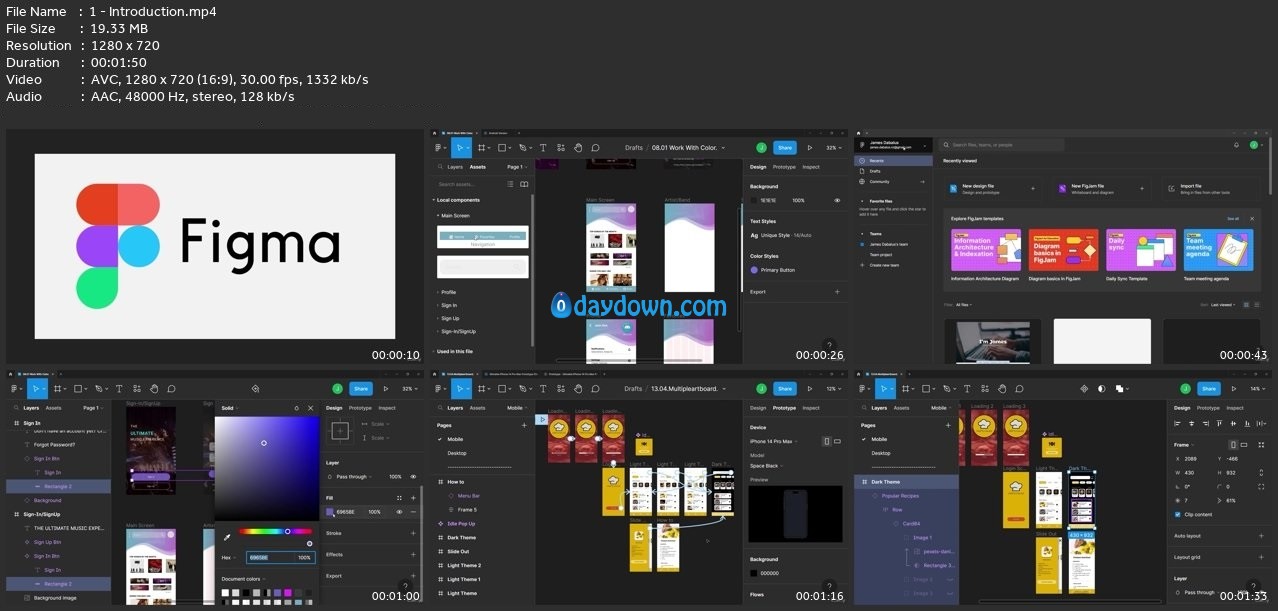
Task: Toggle Background visibility eye in the 00:00:26 frame
Action: coord(837,200)
